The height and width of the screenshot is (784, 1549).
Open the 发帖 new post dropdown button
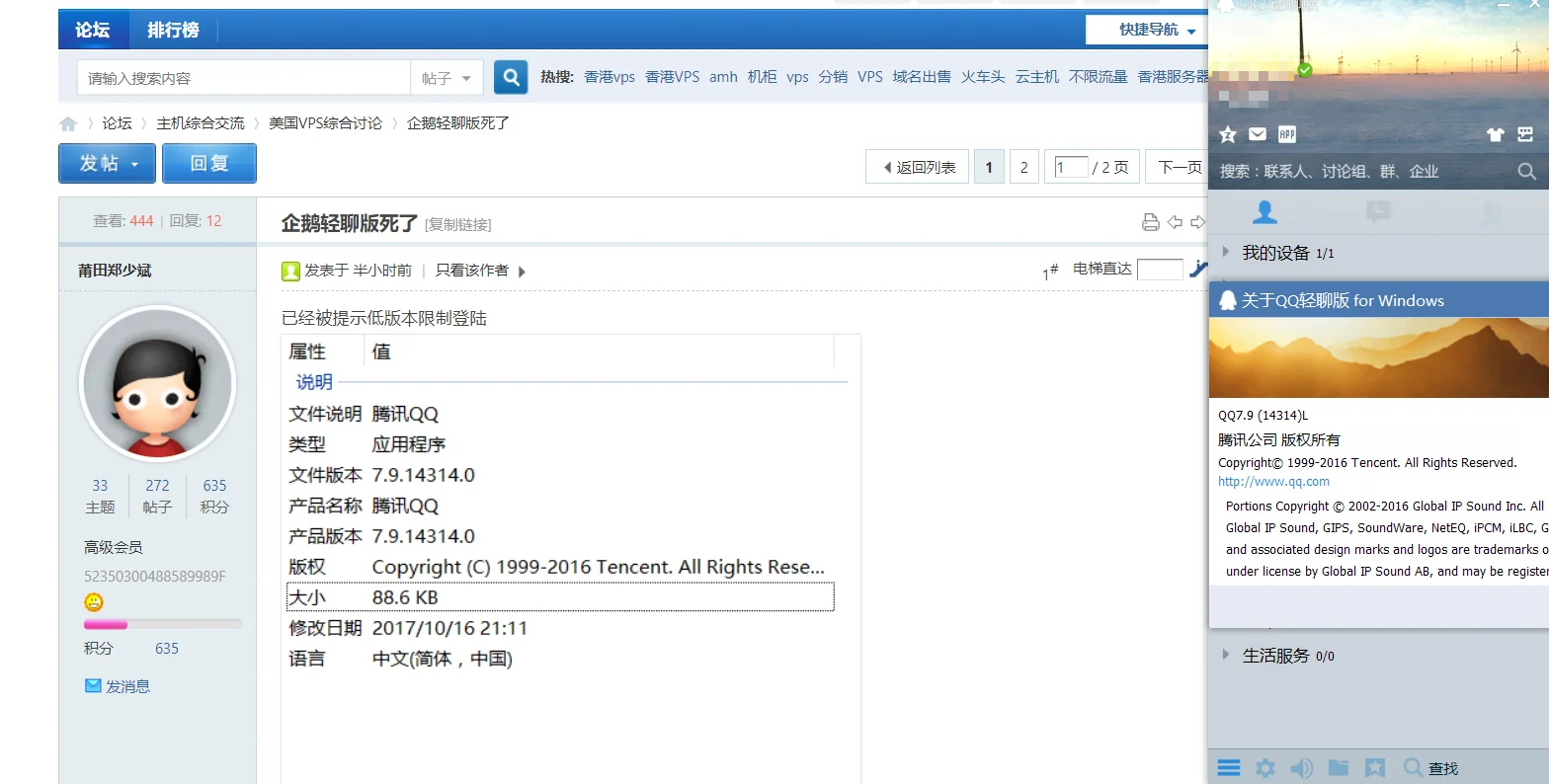[108, 163]
